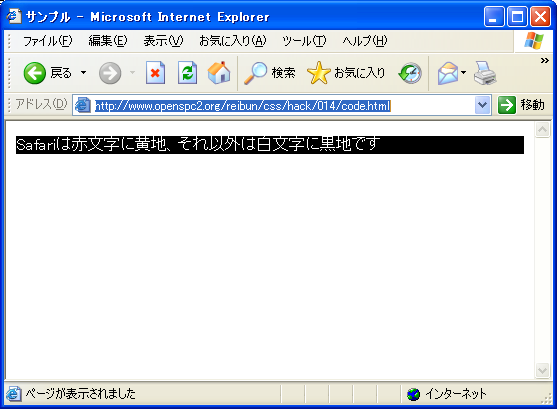Expand the address bar dropdown list
This screenshot has height=409, width=557.
click(482, 105)
